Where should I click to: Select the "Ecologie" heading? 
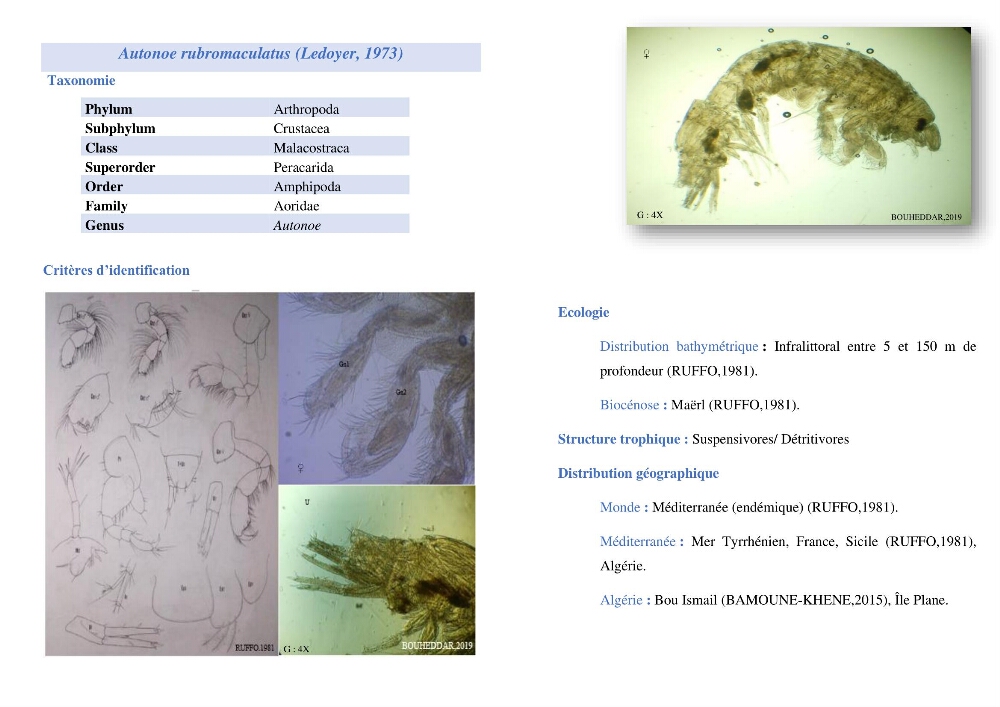584,312
